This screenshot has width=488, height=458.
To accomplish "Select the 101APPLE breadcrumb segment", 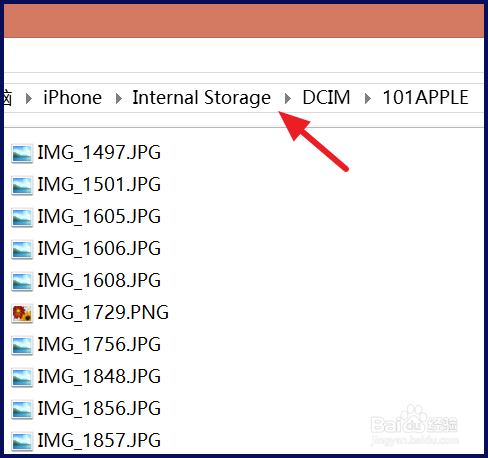I will [x=426, y=98].
